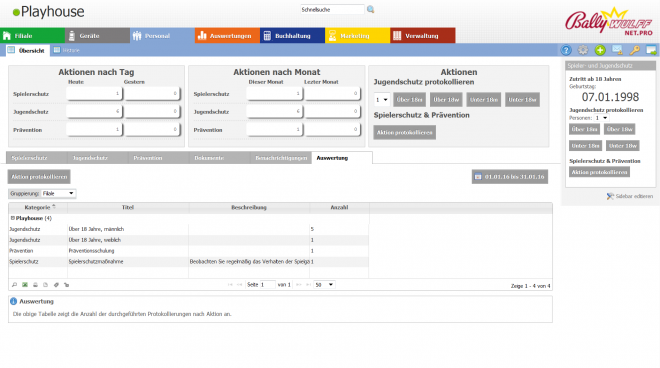
Task: Click Sidebar editieren tools icon
Action: [610, 196]
